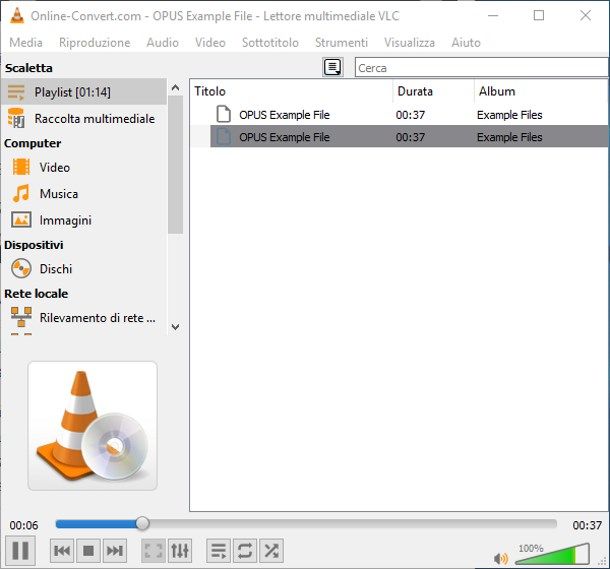Click the Cerca search field
This screenshot has width=610, height=569.
(x=482, y=68)
